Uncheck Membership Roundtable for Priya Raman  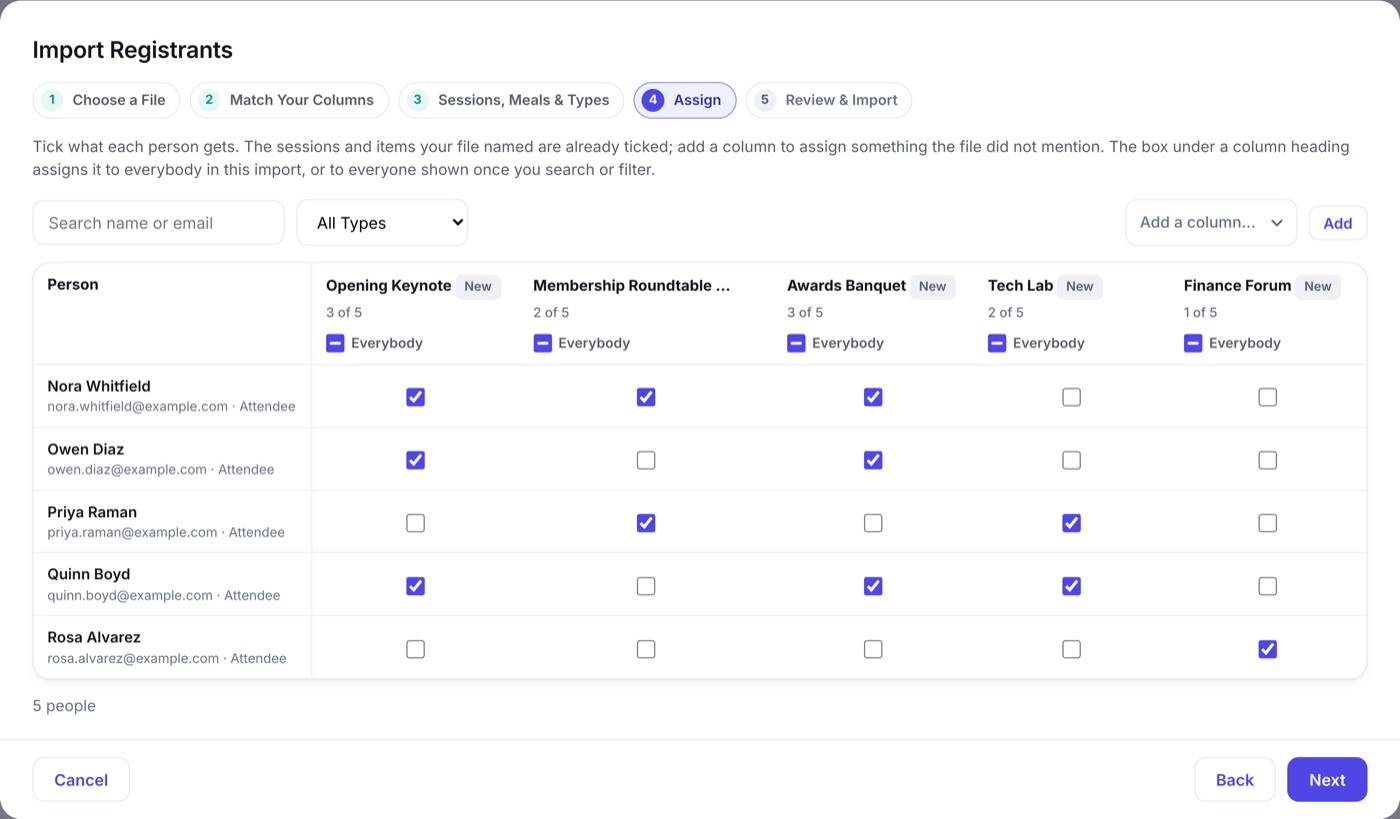(x=646, y=523)
